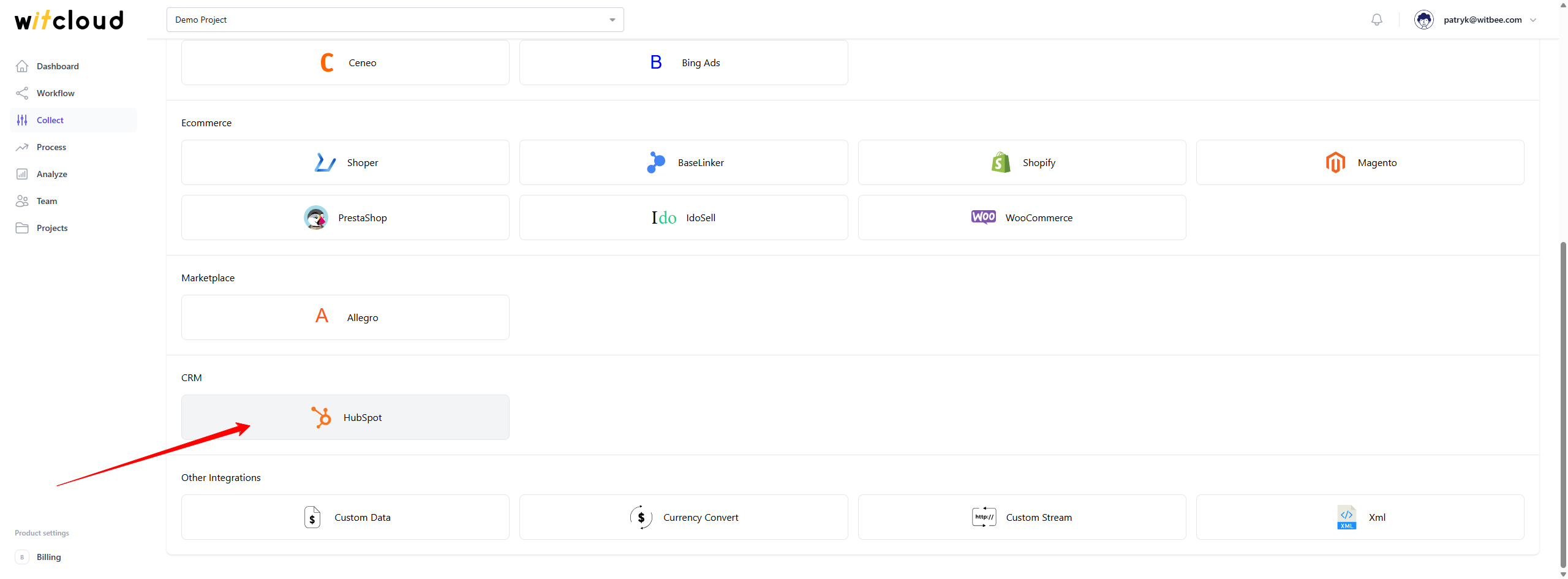The height and width of the screenshot is (579, 1568).
Task: Open the notifications bell
Action: pyautogui.click(x=1377, y=20)
